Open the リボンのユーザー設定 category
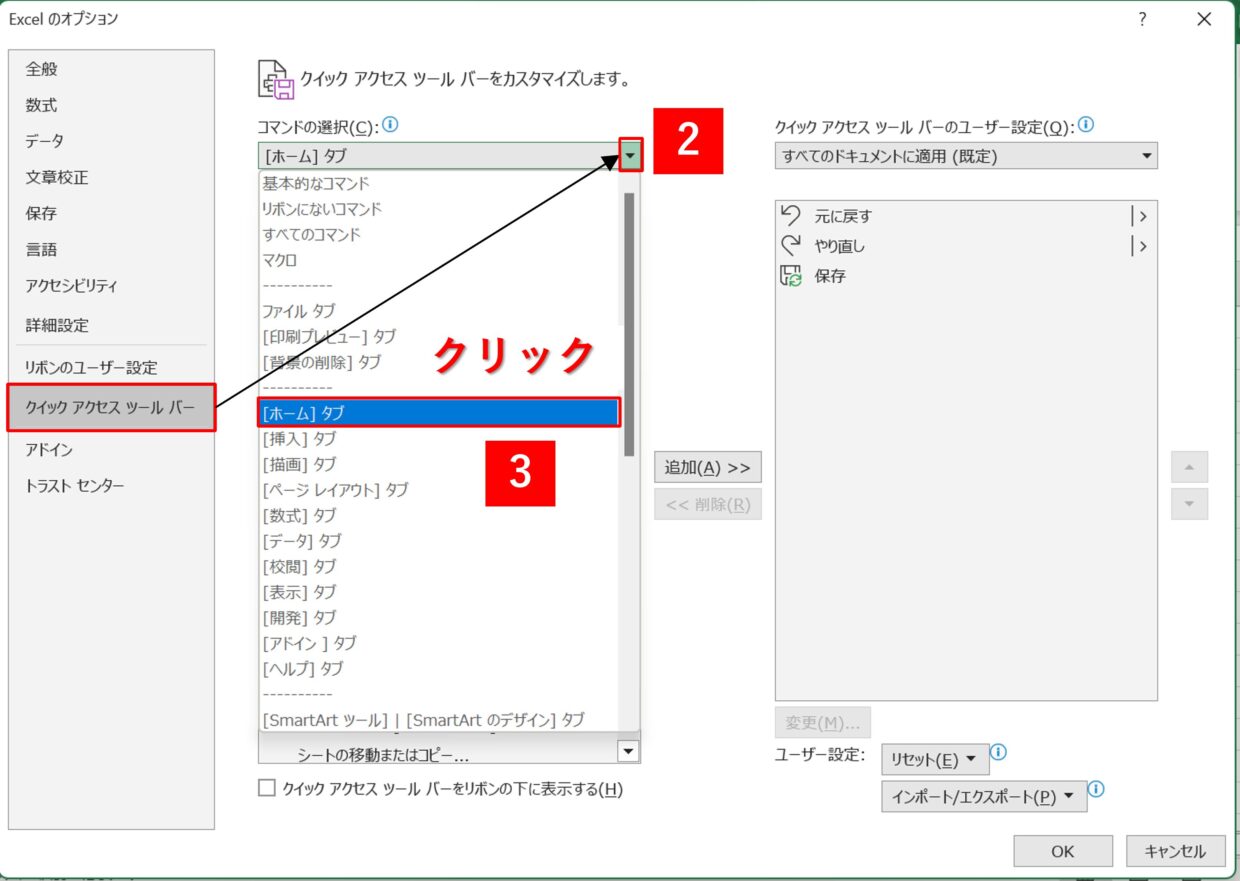Image resolution: width=1240 pixels, height=881 pixels. 111,367
